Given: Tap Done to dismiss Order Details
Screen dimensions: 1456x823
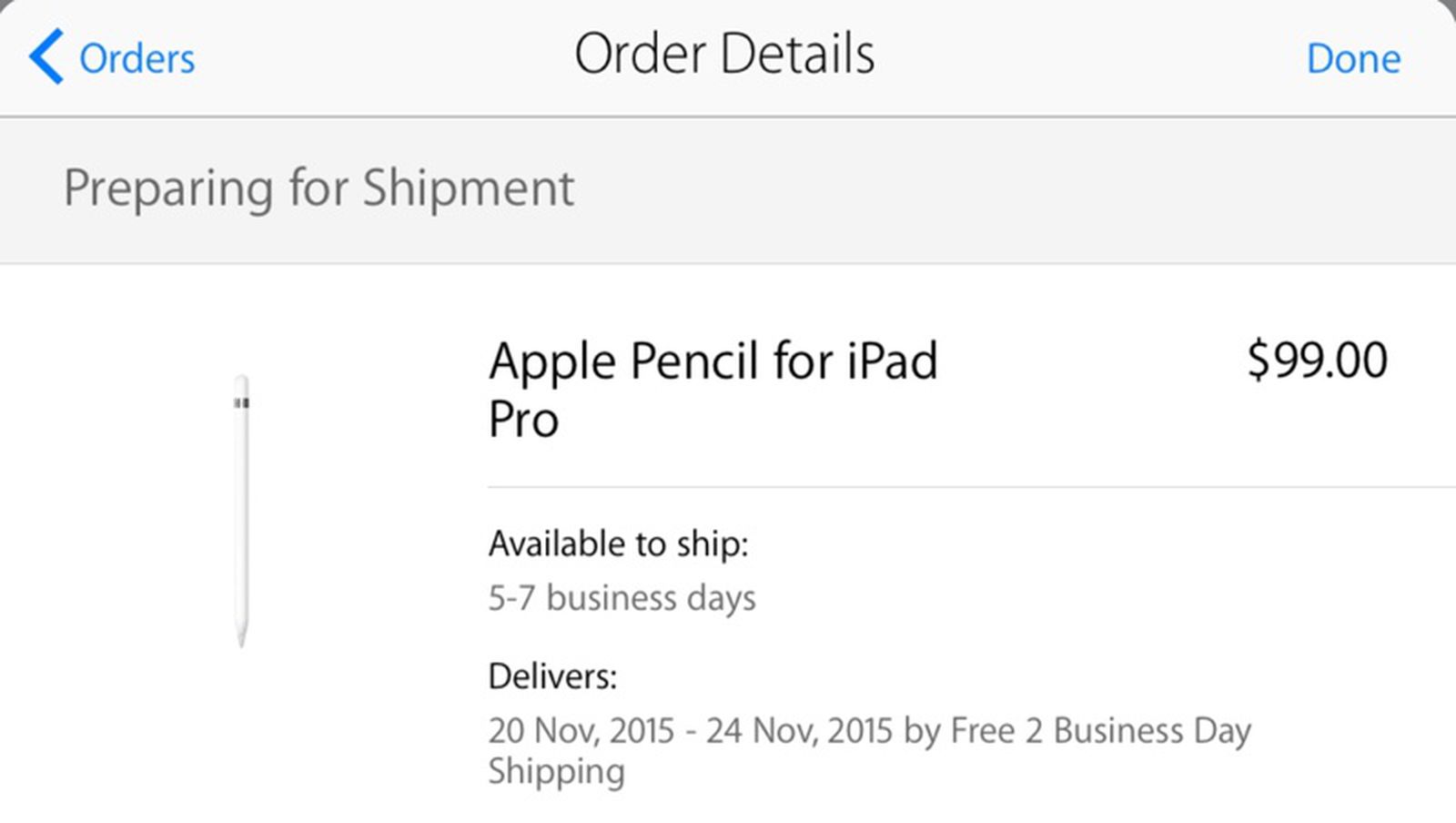Looking at the screenshot, I should pos(1354,57).
